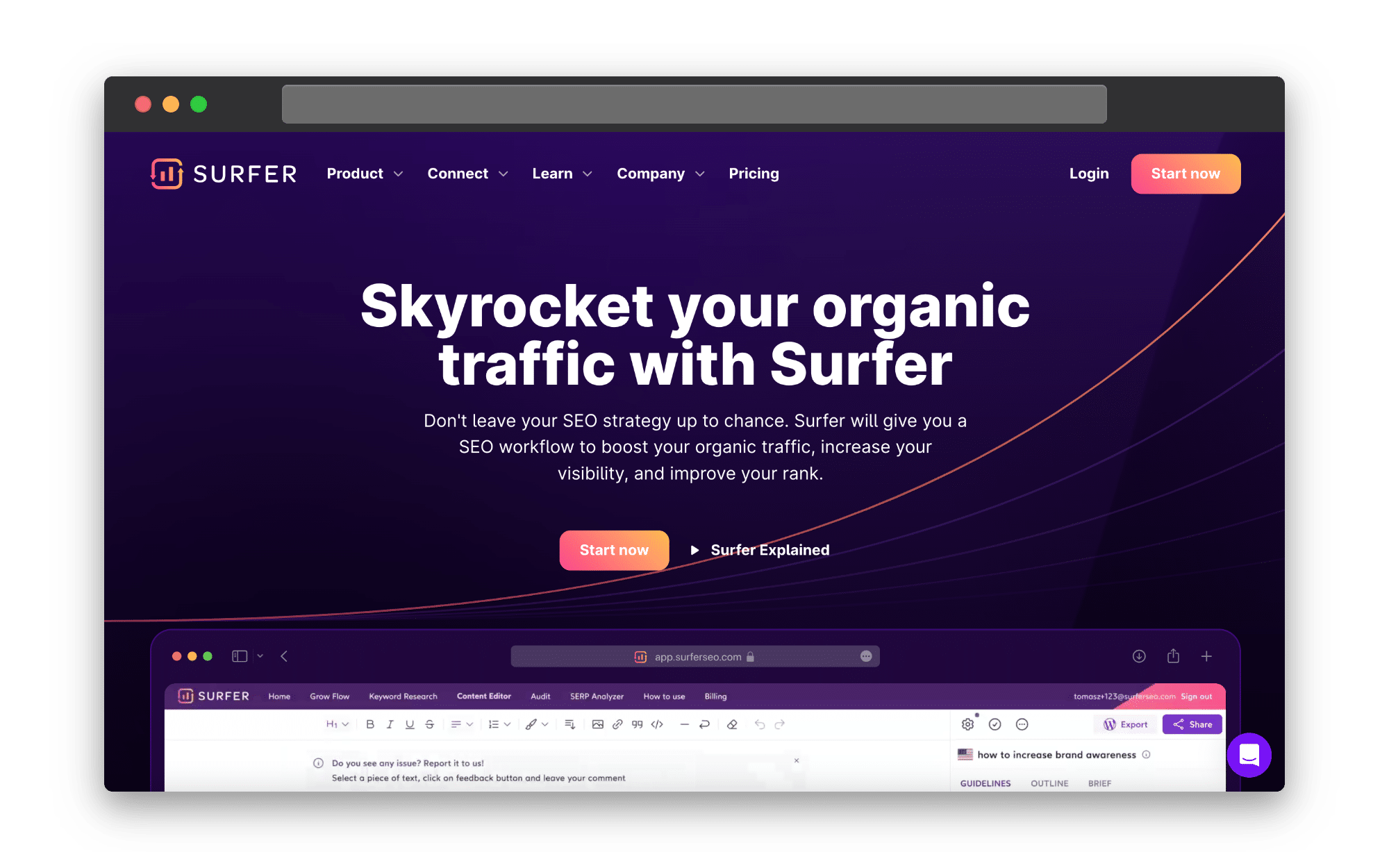Click the Content Editor app URL bar
The width and height of the screenshot is (1389, 868).
tap(695, 657)
